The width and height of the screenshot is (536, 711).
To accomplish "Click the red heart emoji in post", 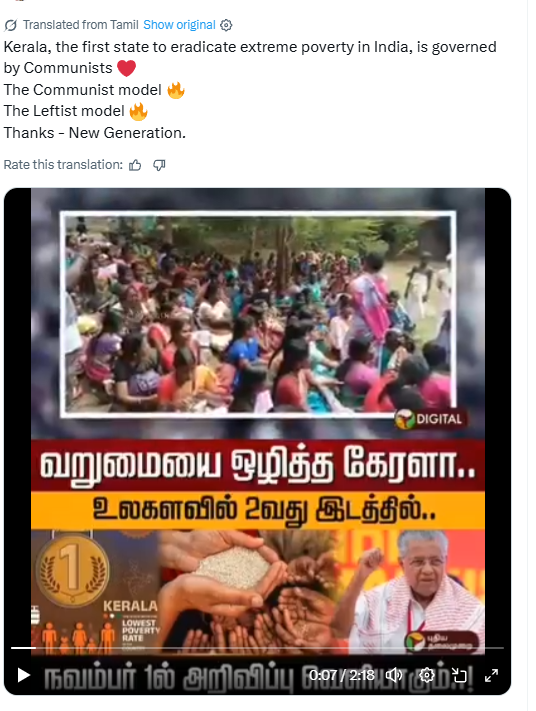I will click(127, 68).
